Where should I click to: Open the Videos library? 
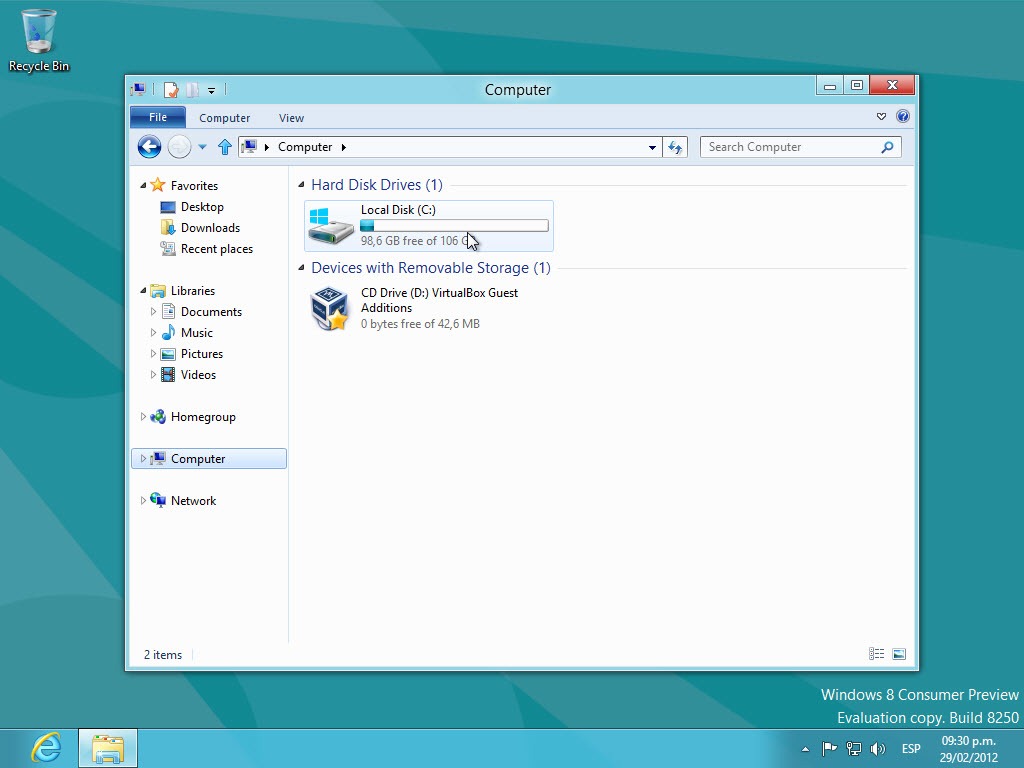pos(198,374)
